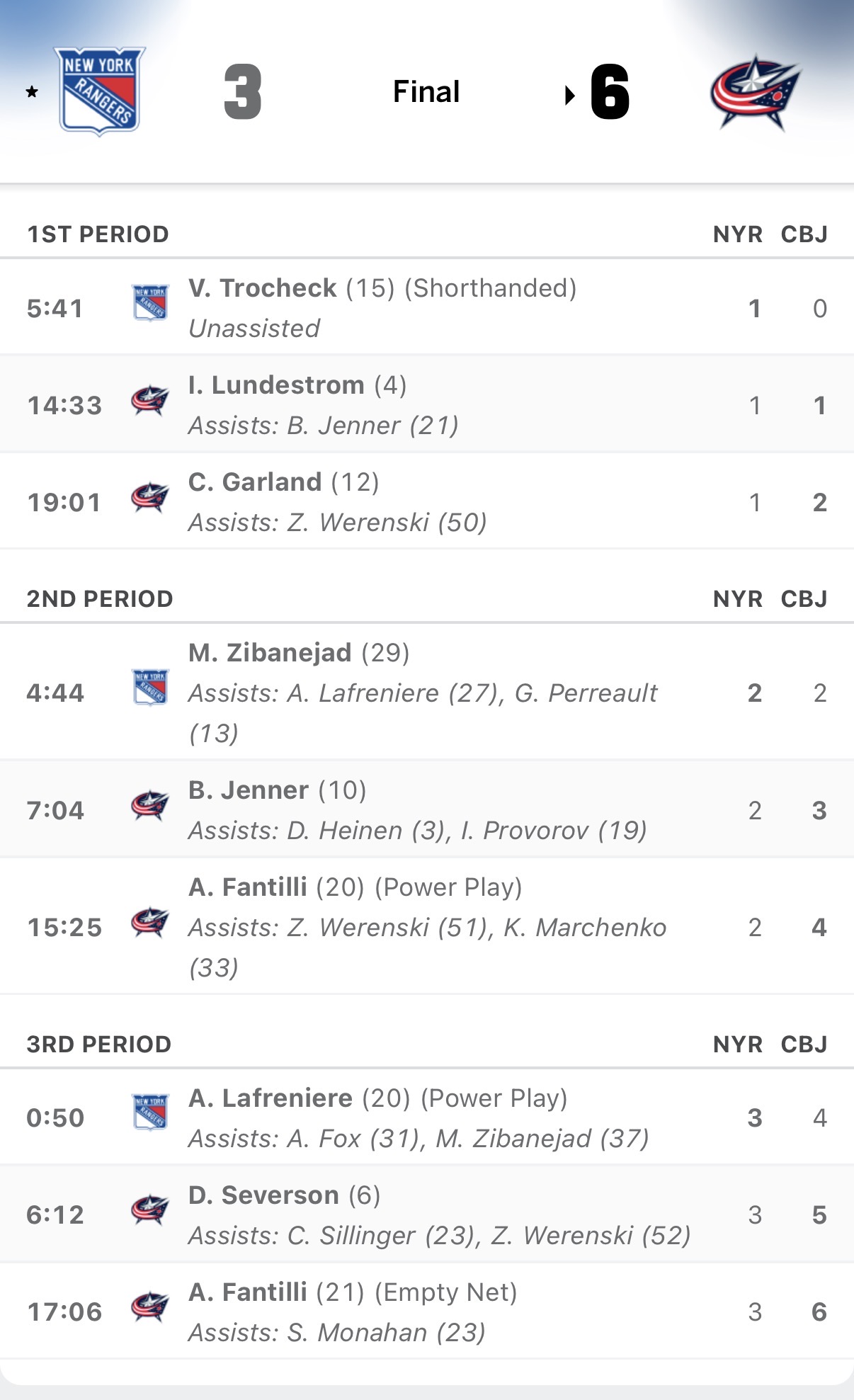
Task: Tap the New York Rangers logo in the header
Action: coord(100,91)
